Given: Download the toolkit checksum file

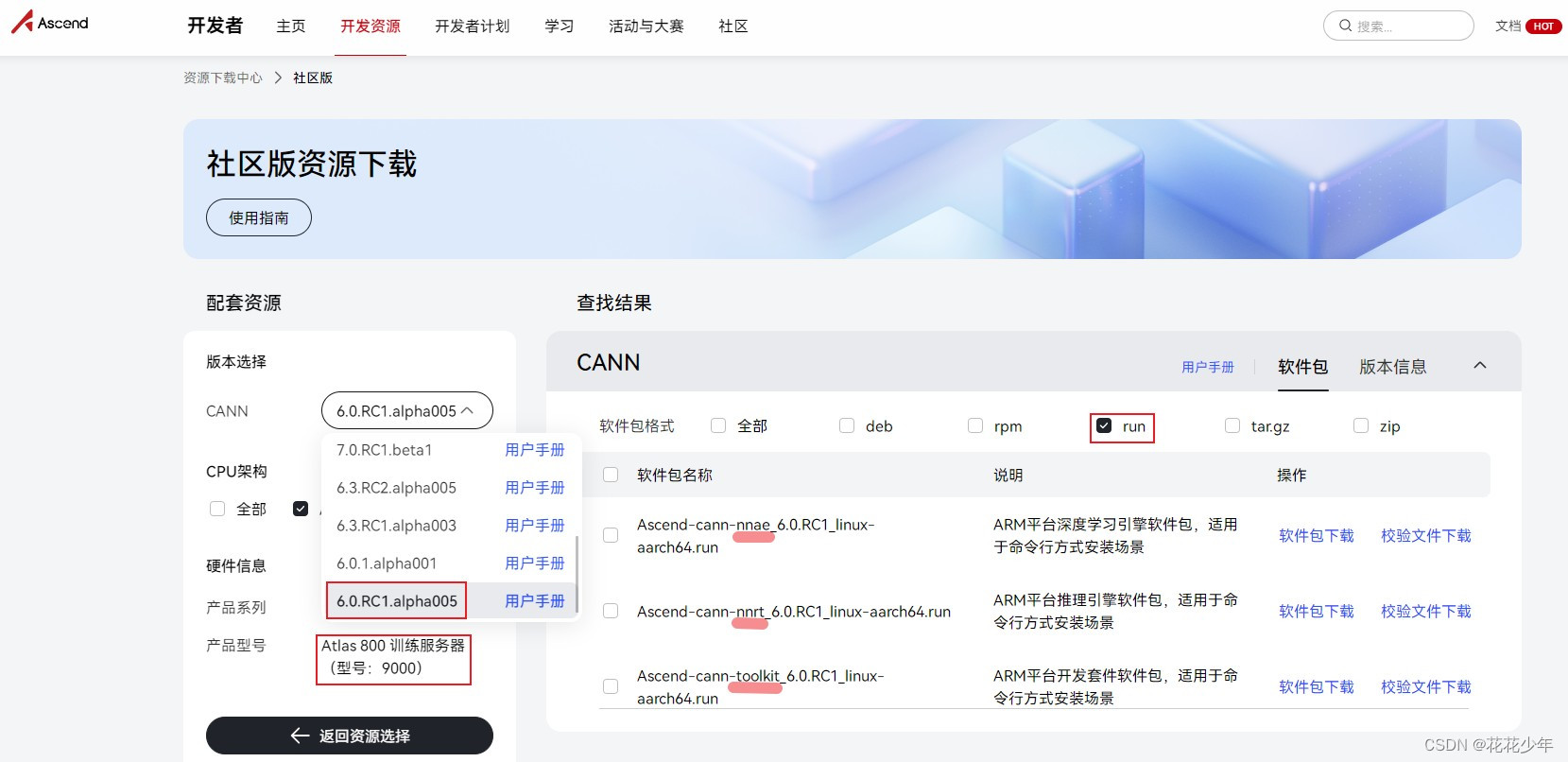Looking at the screenshot, I should coord(1426,686).
